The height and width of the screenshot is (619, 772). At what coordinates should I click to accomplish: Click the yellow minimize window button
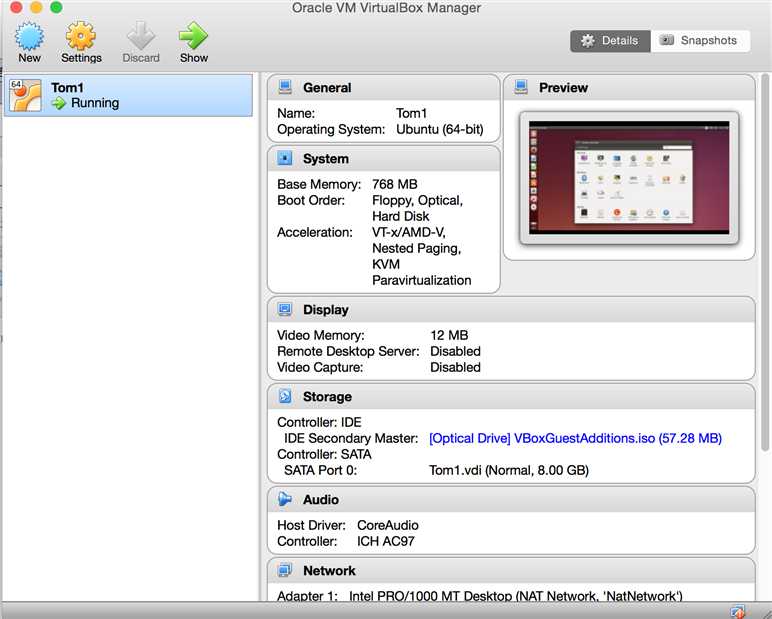click(36, 7)
